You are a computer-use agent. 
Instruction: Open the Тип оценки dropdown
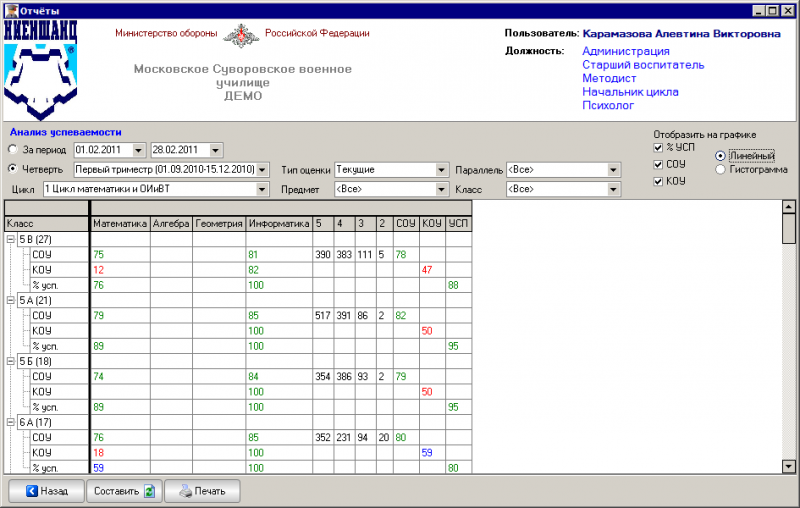pos(442,169)
